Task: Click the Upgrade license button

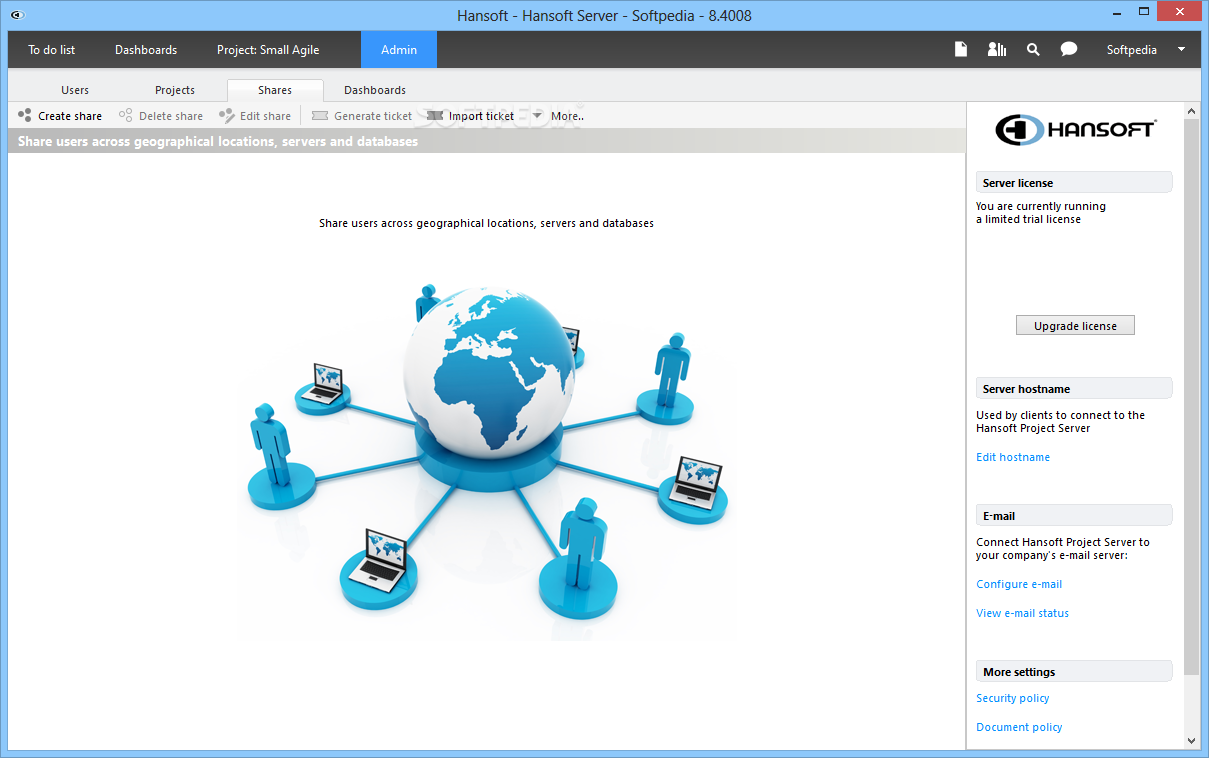Action: [x=1075, y=326]
